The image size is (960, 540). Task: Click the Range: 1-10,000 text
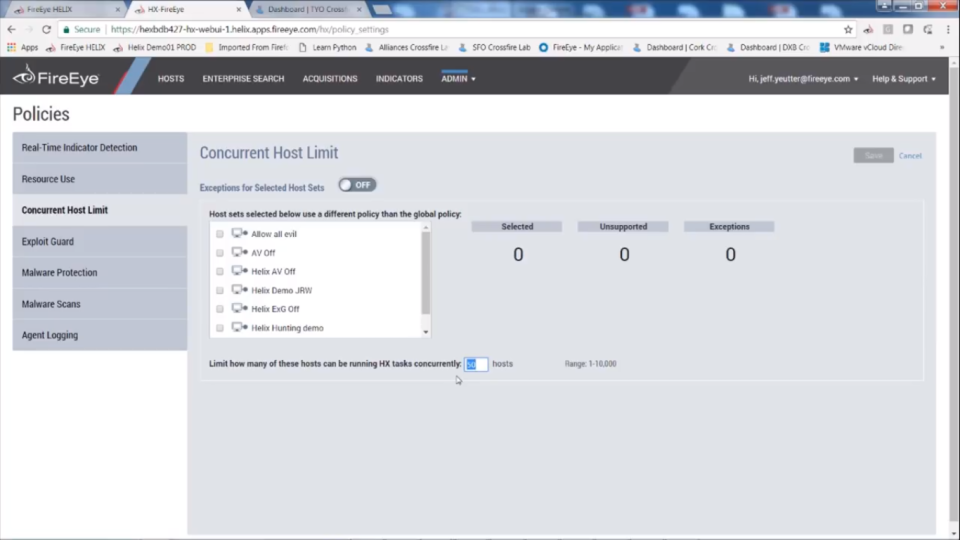(x=590, y=364)
